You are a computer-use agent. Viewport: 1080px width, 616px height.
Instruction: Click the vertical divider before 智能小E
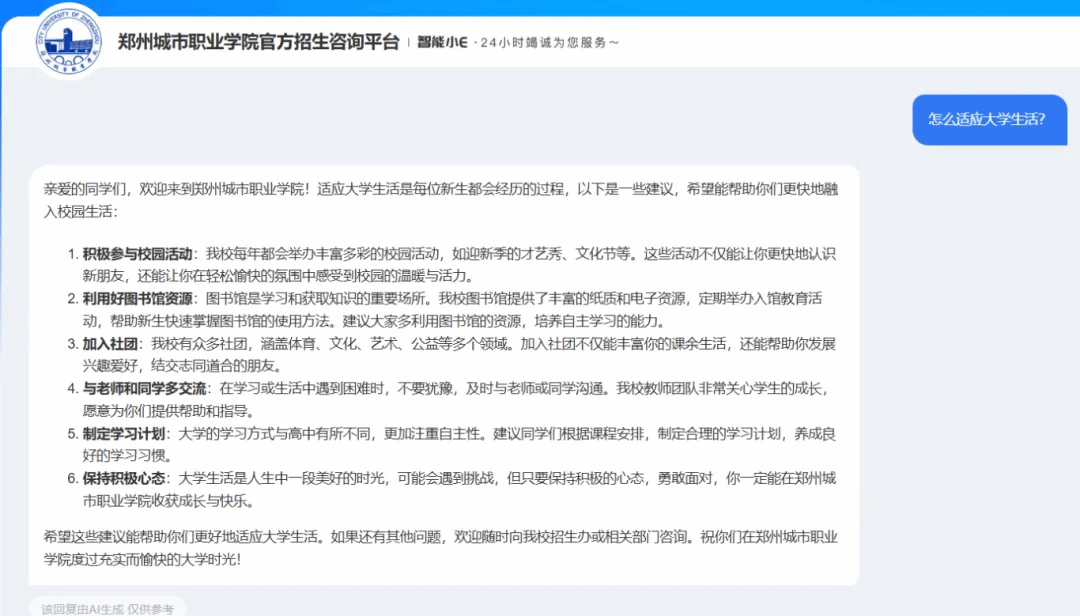pos(408,42)
